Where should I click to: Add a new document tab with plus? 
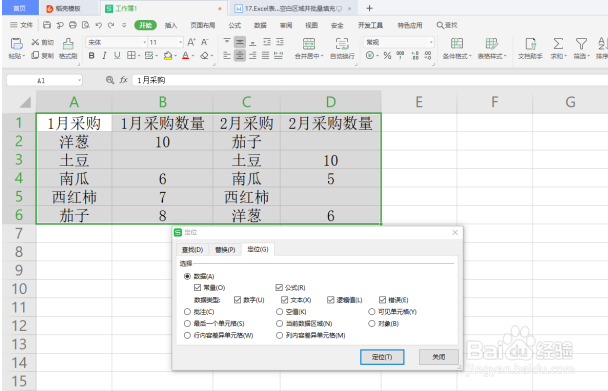pyautogui.click(x=369, y=8)
